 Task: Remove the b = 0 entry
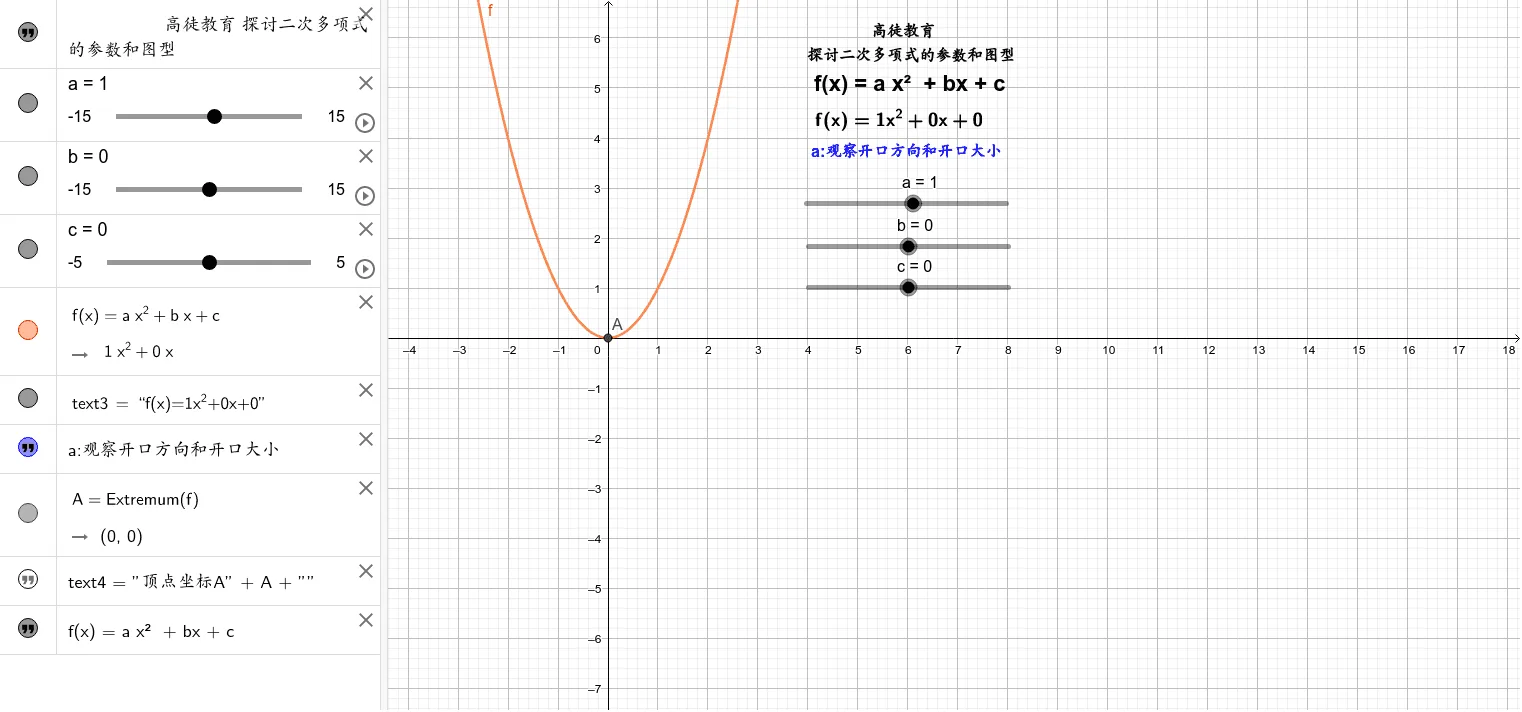click(366, 156)
